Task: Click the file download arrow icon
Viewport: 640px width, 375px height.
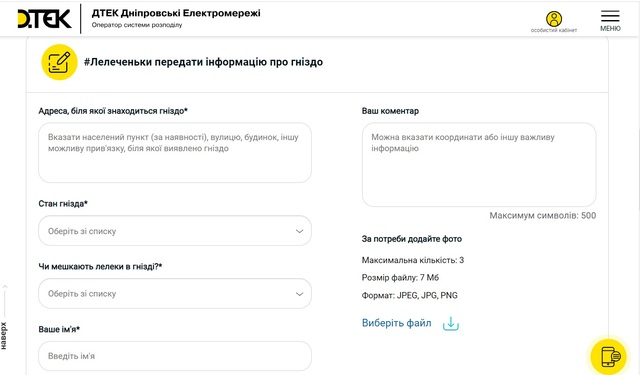Action: pyautogui.click(x=451, y=324)
